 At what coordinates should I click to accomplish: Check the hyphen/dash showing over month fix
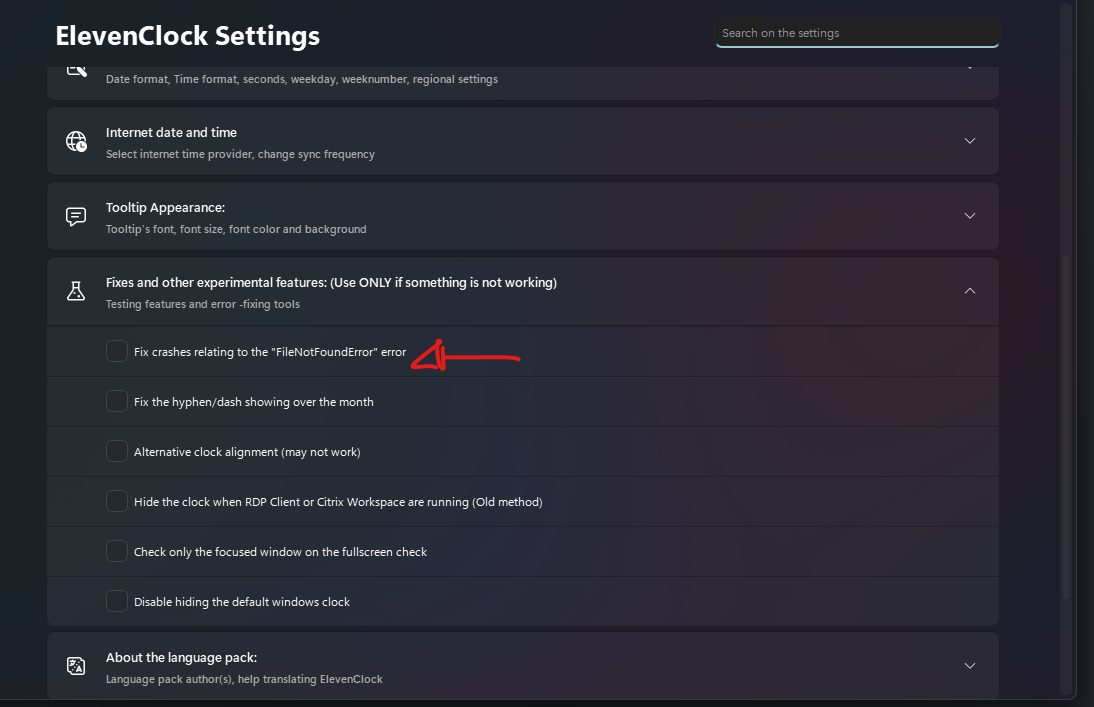[117, 400]
